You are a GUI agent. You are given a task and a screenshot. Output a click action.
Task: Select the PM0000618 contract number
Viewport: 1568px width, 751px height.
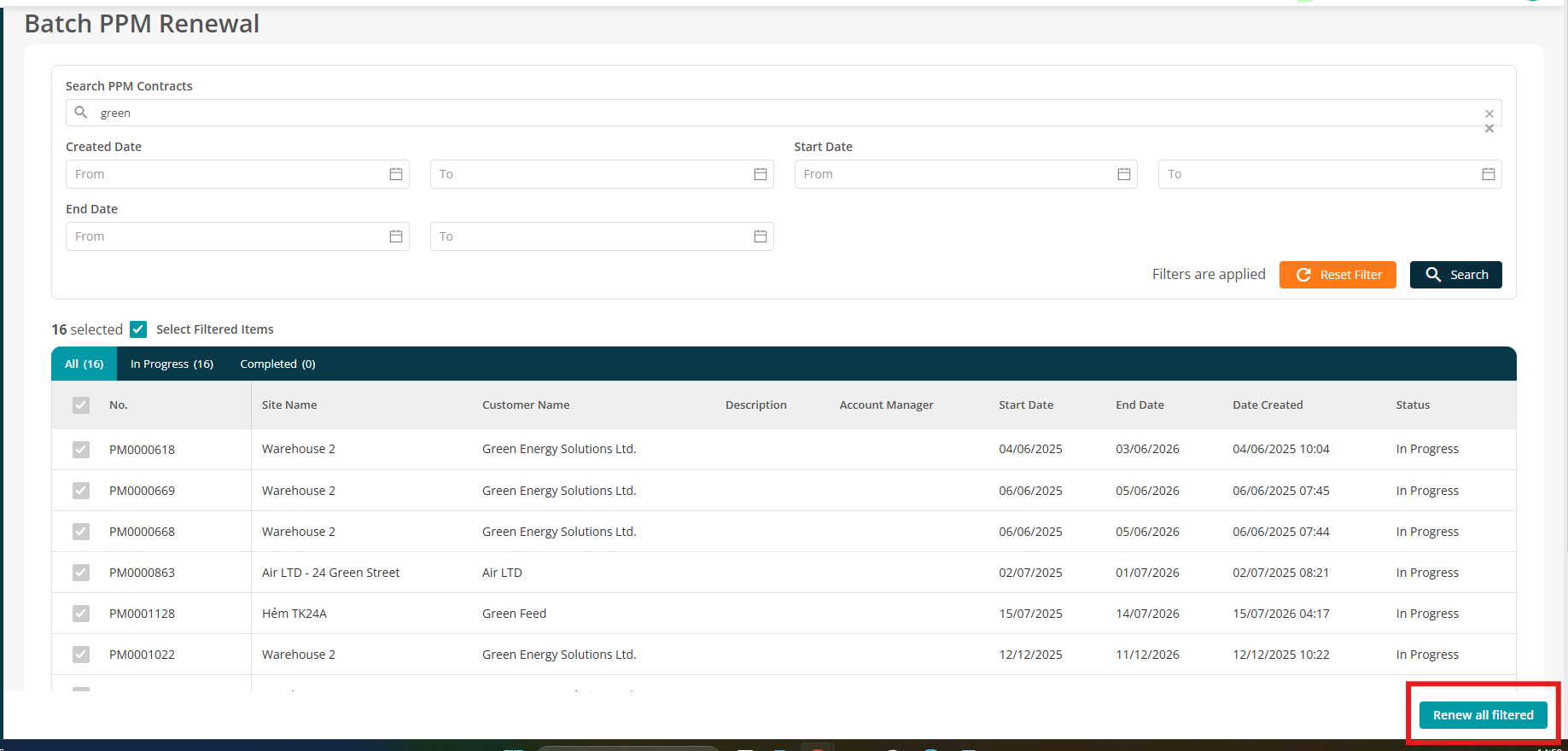click(142, 450)
